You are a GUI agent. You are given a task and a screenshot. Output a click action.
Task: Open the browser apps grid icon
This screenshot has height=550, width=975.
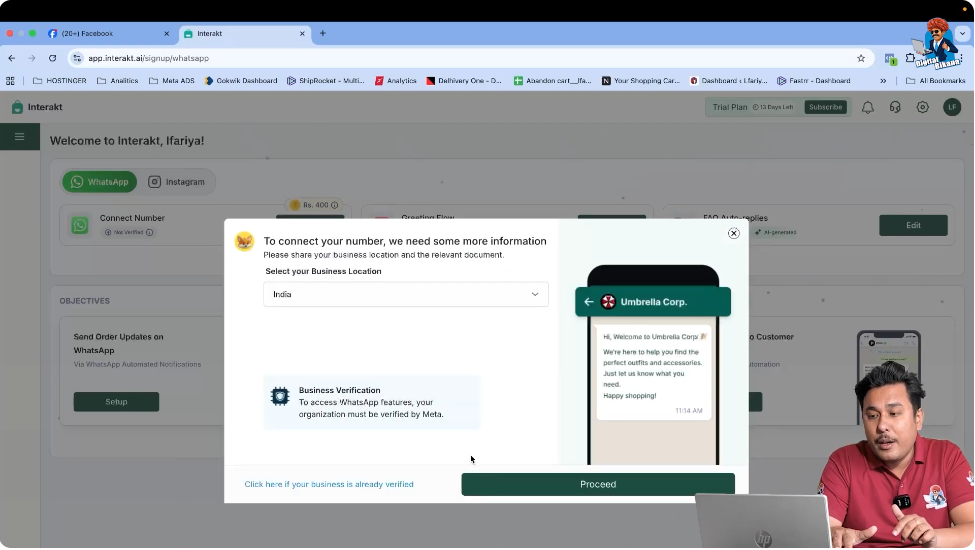10,81
